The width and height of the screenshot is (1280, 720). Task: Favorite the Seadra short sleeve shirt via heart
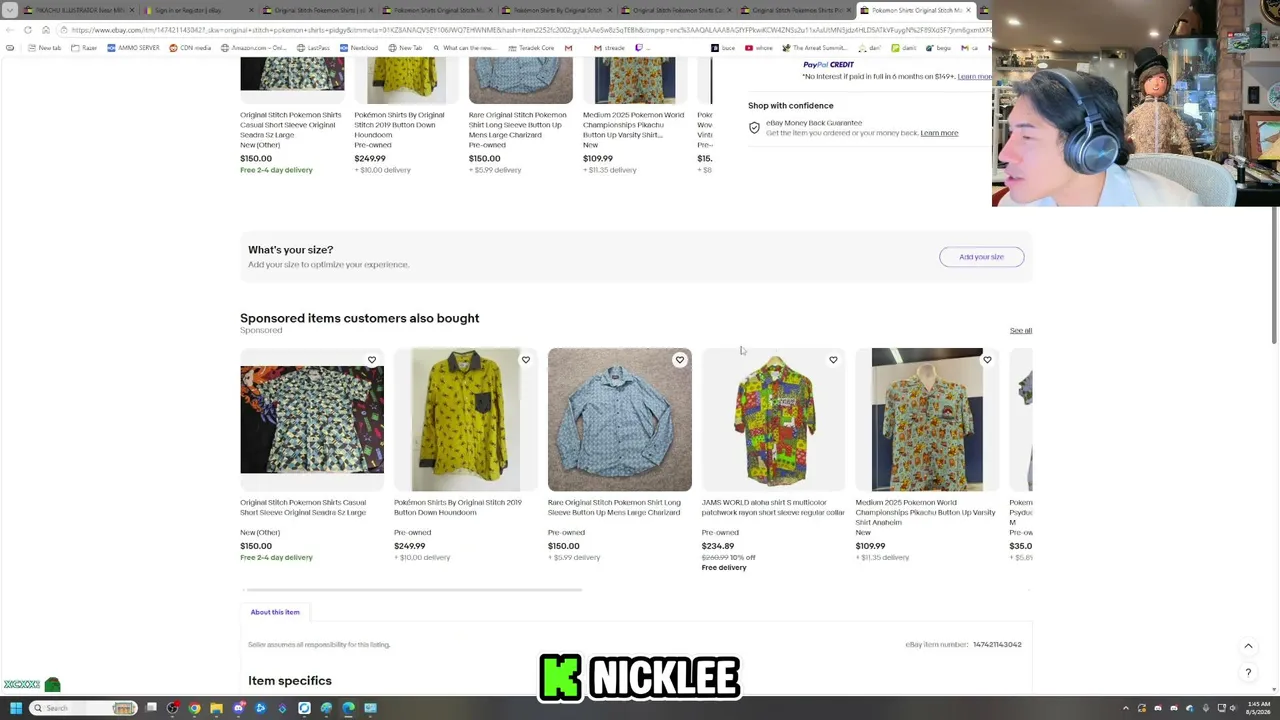tap(371, 360)
